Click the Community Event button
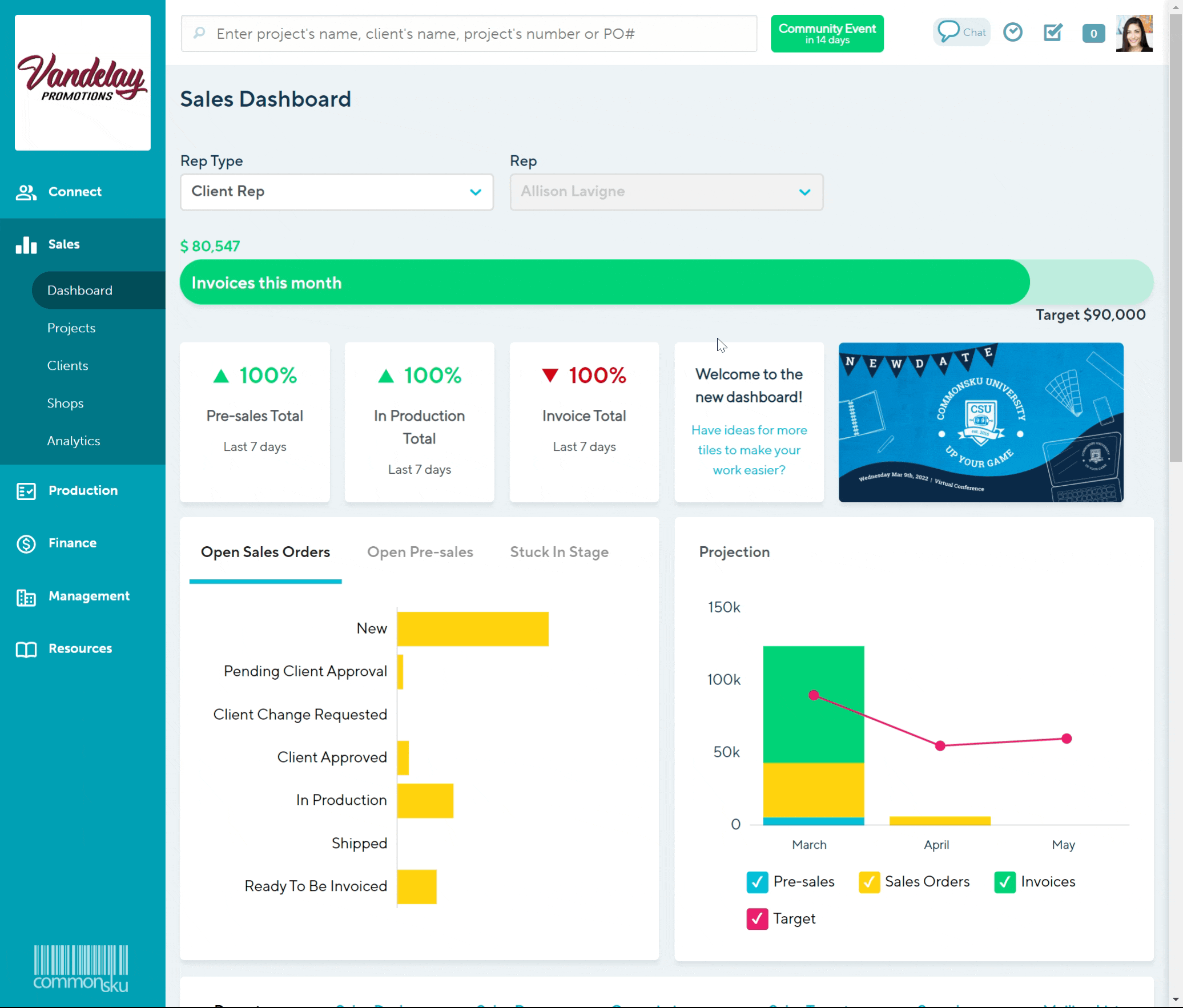Screen dimensions: 1183x1008 tap(827, 34)
